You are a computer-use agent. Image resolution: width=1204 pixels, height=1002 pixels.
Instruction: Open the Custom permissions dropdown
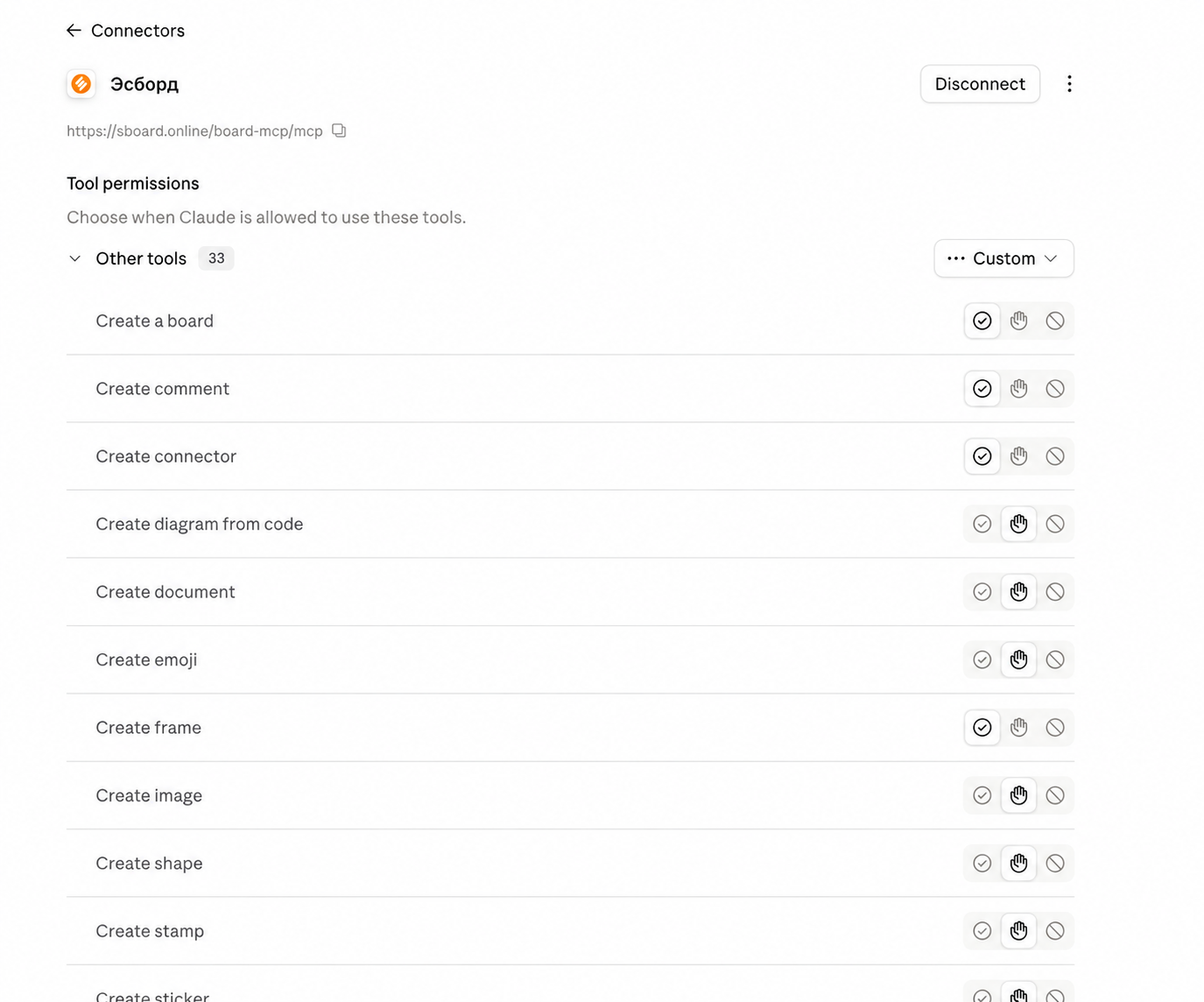coord(1003,258)
